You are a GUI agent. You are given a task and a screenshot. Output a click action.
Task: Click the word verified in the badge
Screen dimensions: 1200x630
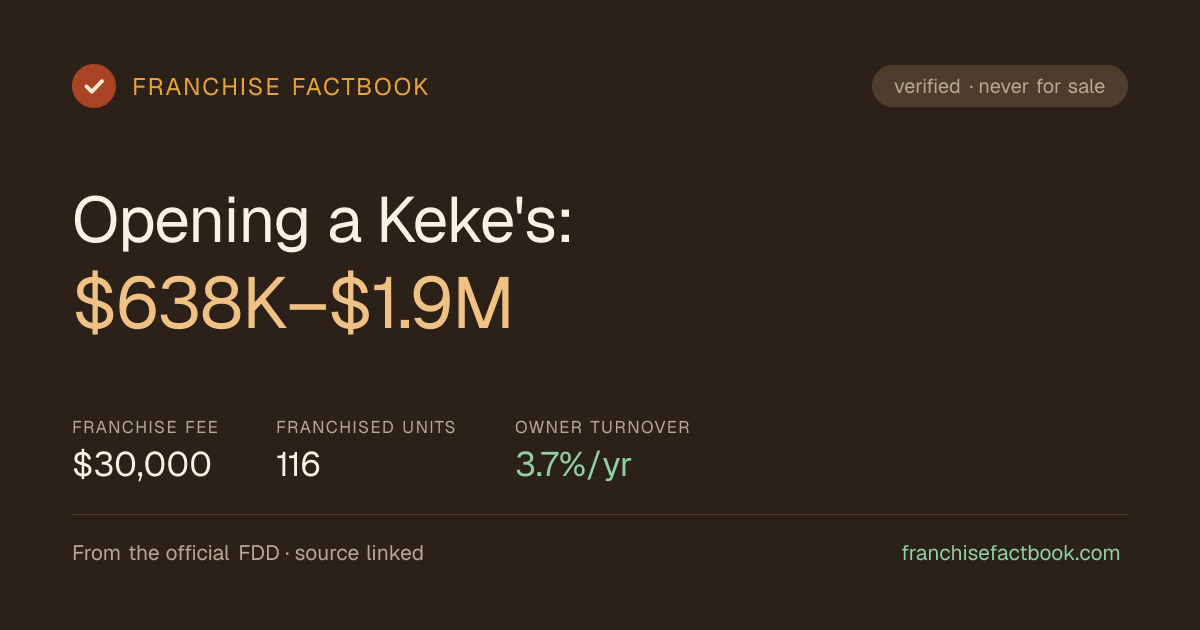click(x=927, y=86)
